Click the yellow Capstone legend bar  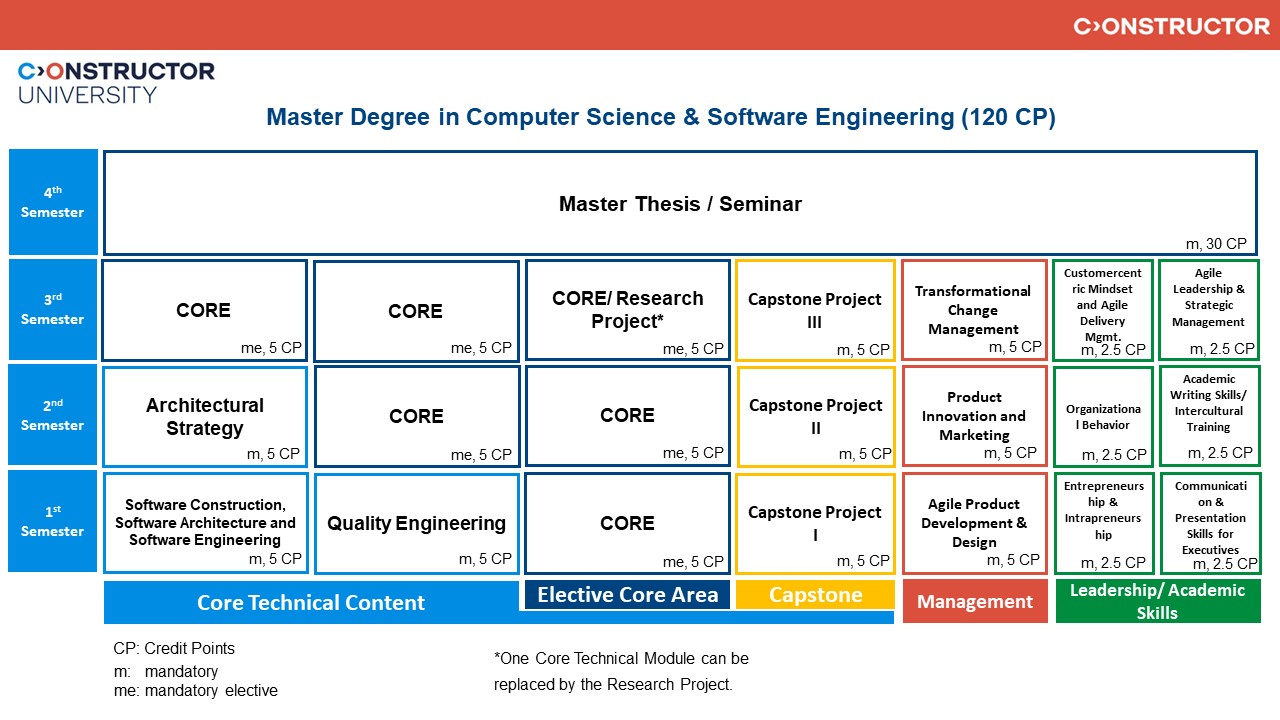(x=815, y=595)
